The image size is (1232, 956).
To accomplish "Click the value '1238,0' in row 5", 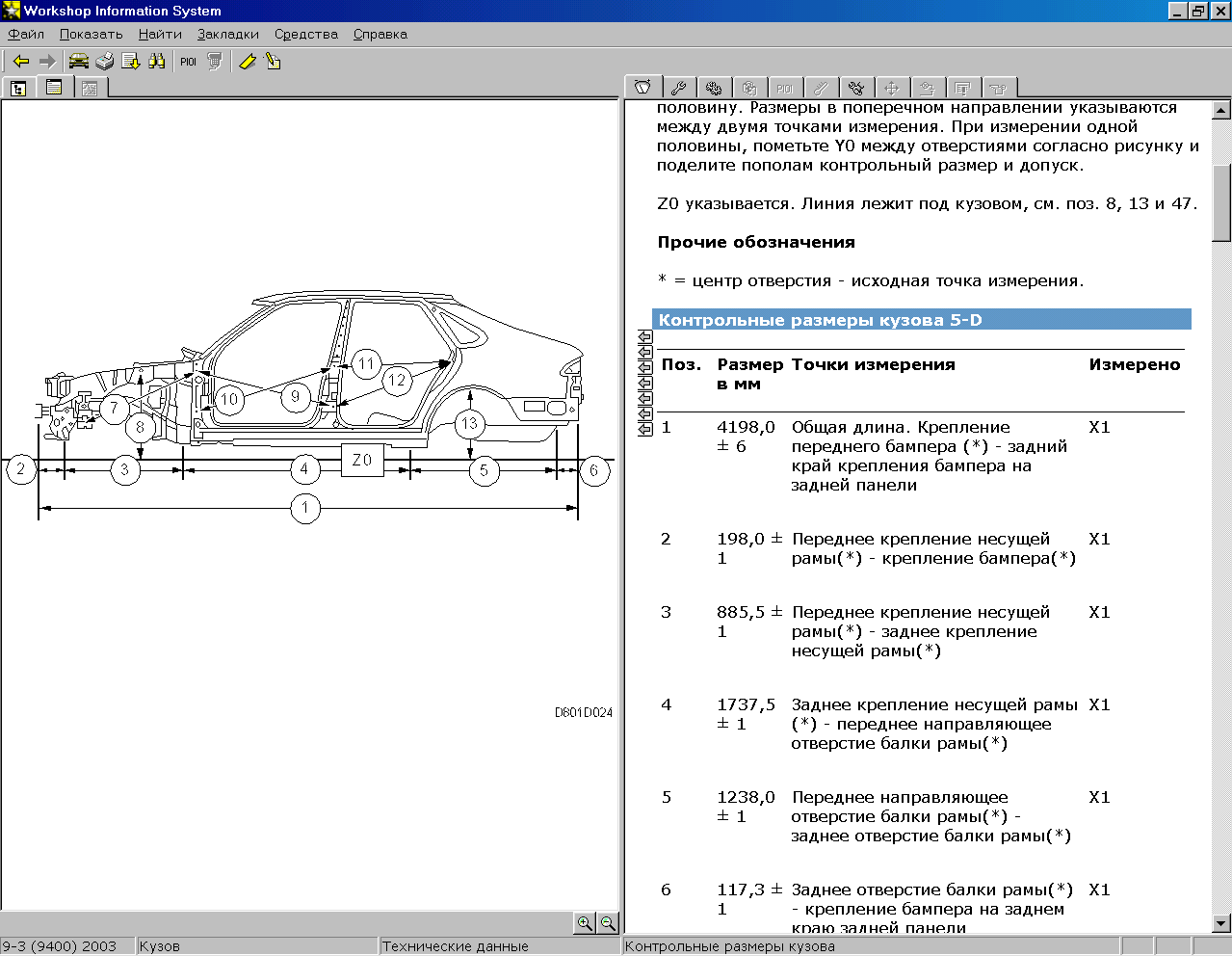I will coord(746,797).
